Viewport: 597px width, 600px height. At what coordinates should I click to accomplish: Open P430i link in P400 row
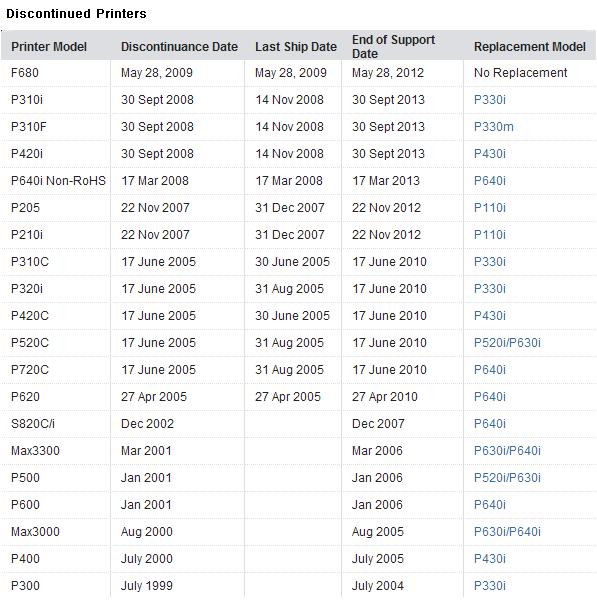coord(489,559)
